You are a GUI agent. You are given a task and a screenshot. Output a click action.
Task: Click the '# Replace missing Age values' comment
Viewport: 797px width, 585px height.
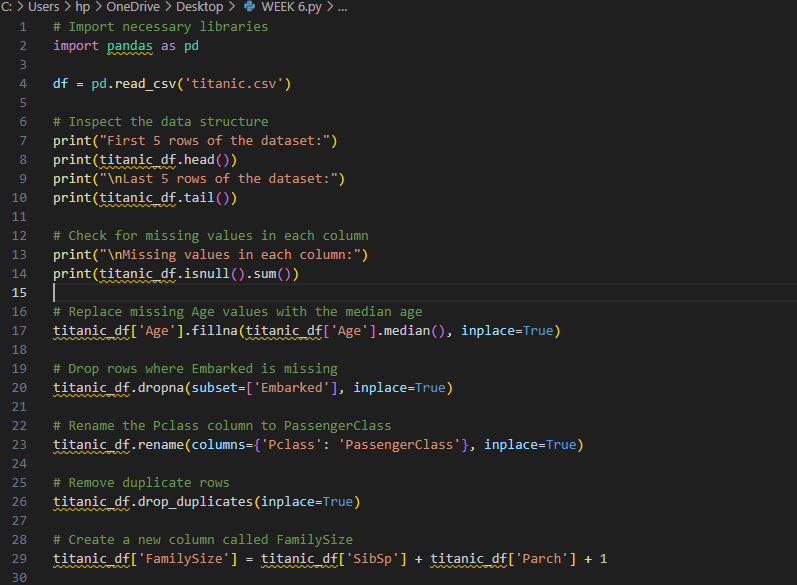238,312
